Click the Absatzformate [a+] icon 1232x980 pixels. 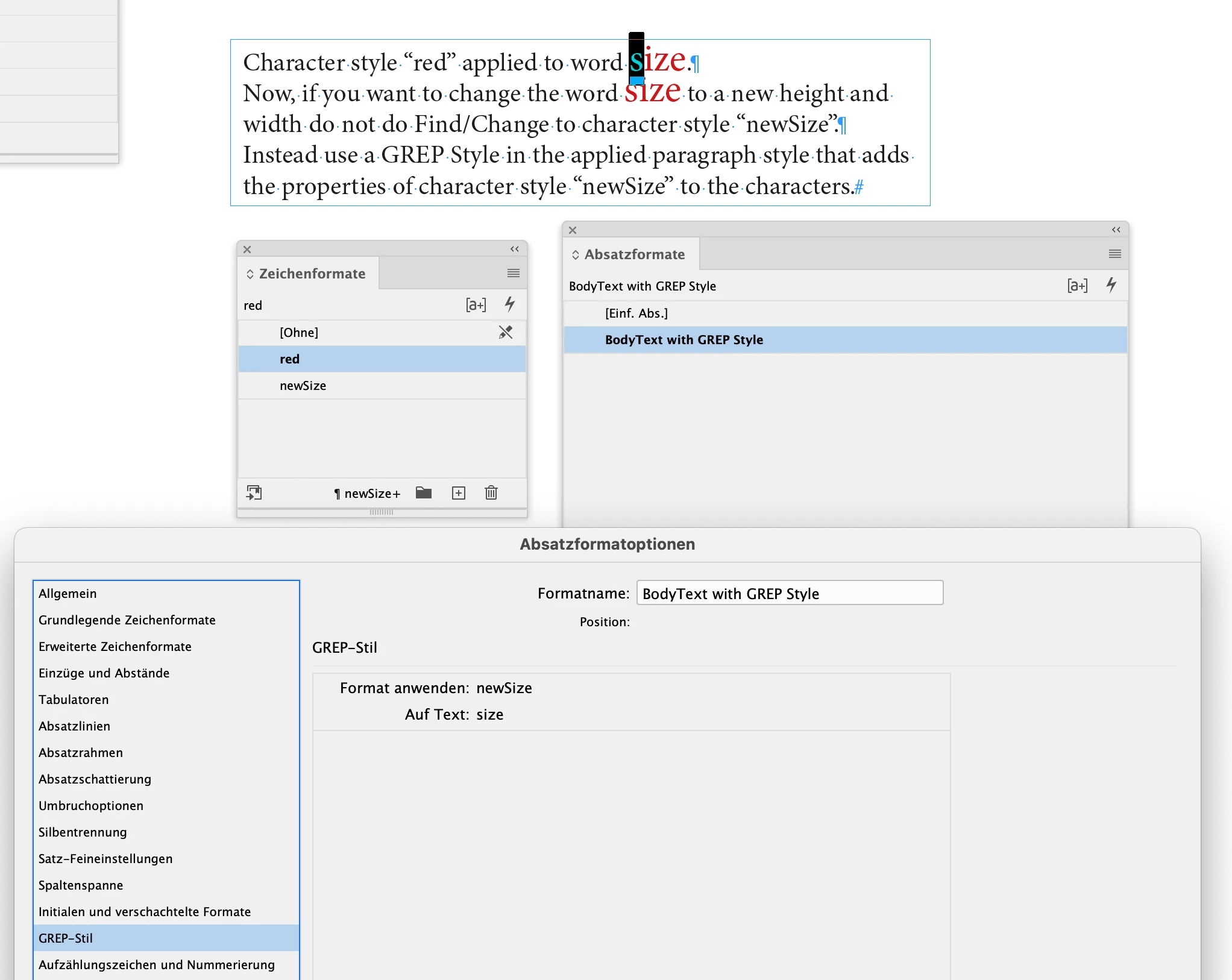coord(1077,286)
